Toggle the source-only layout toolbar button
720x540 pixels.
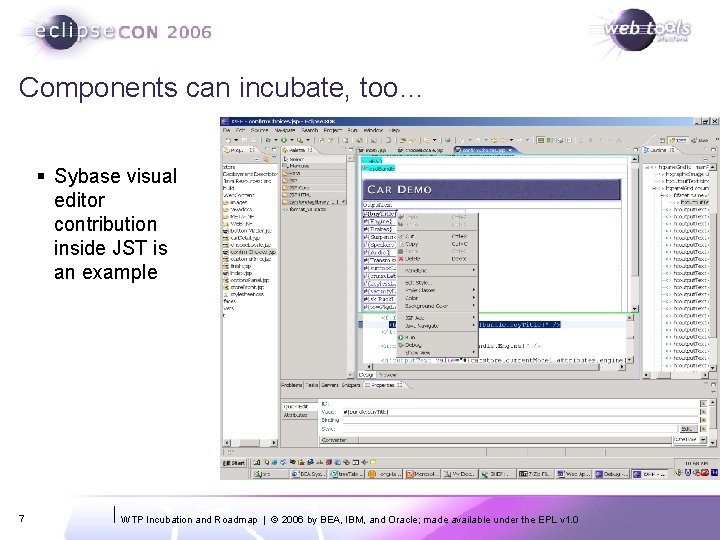pyautogui.click(x=569, y=140)
